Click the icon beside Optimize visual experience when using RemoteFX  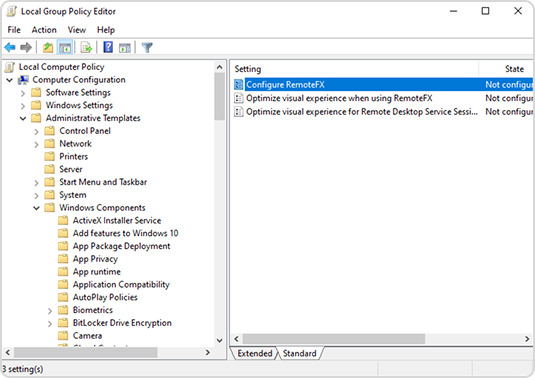(x=238, y=98)
